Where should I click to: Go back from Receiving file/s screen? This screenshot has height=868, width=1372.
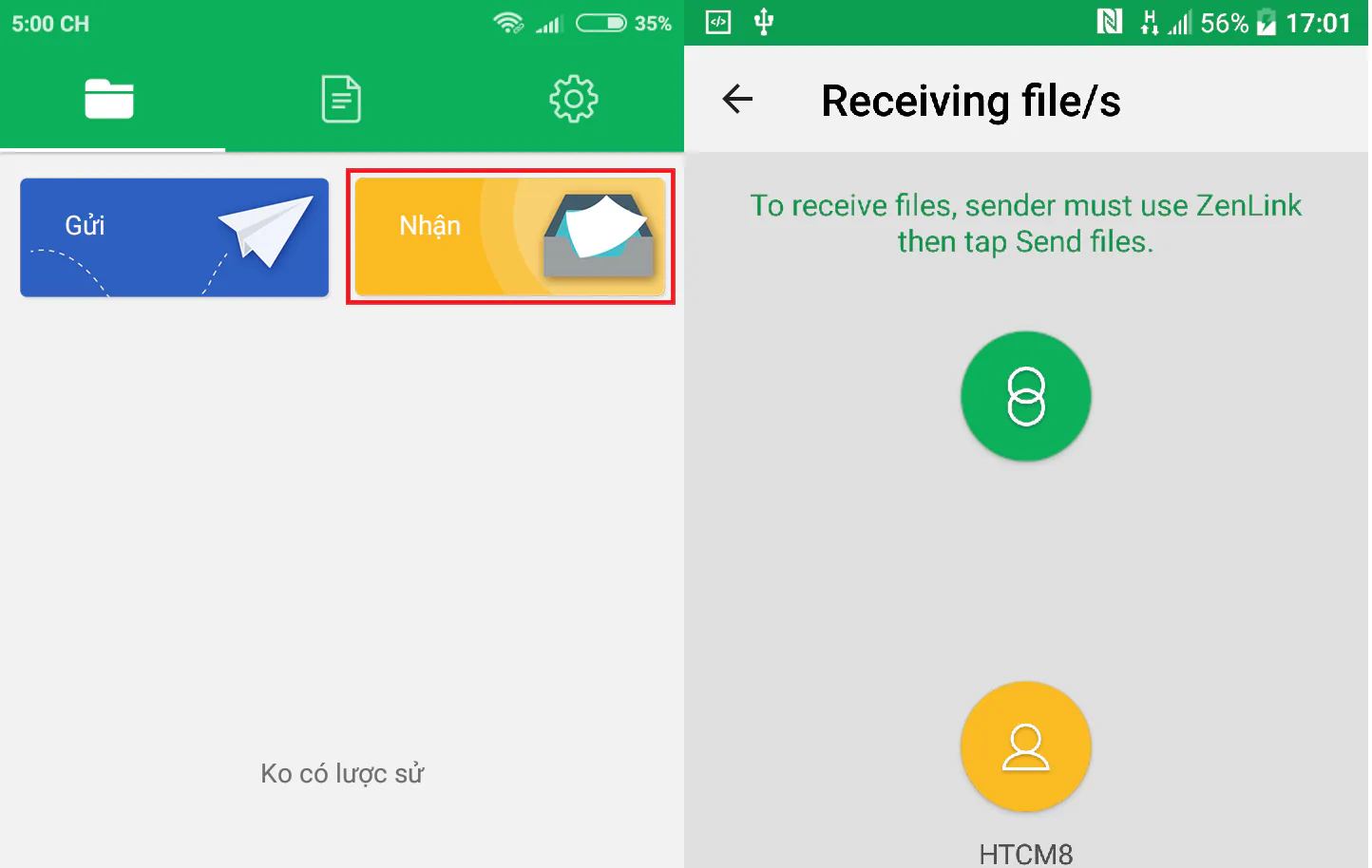coord(737,99)
